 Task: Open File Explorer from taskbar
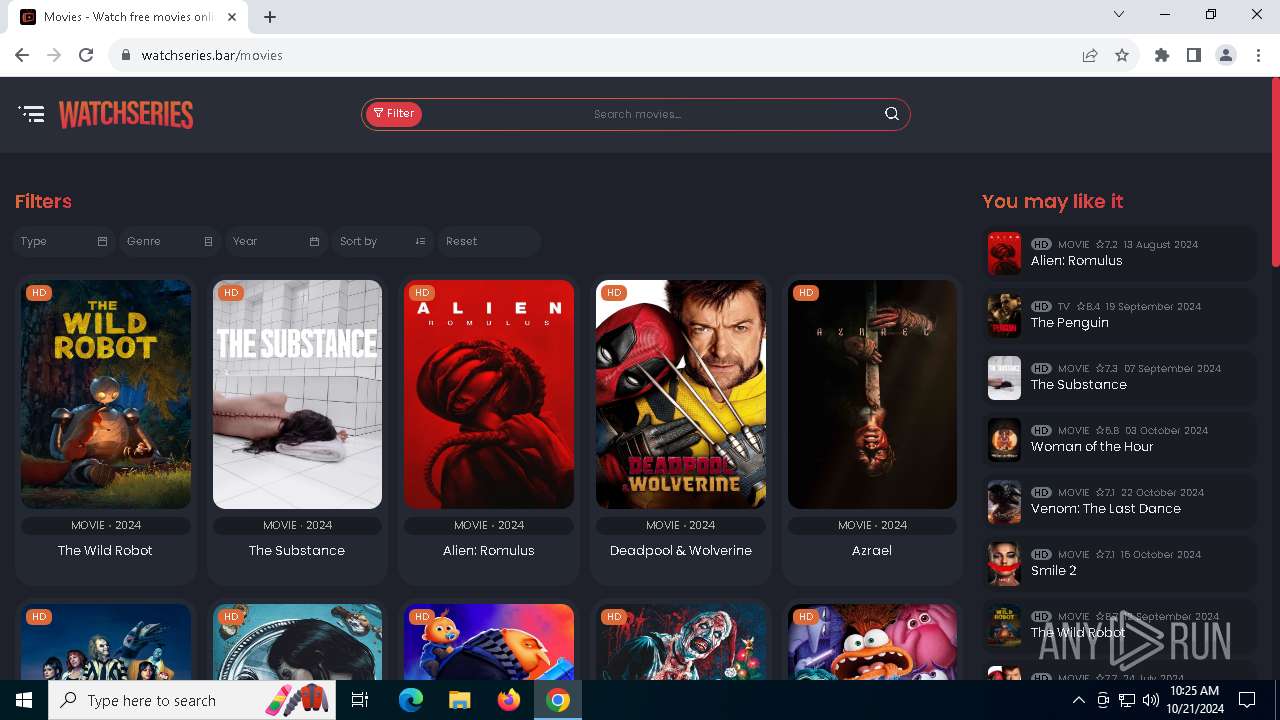tap(460, 700)
